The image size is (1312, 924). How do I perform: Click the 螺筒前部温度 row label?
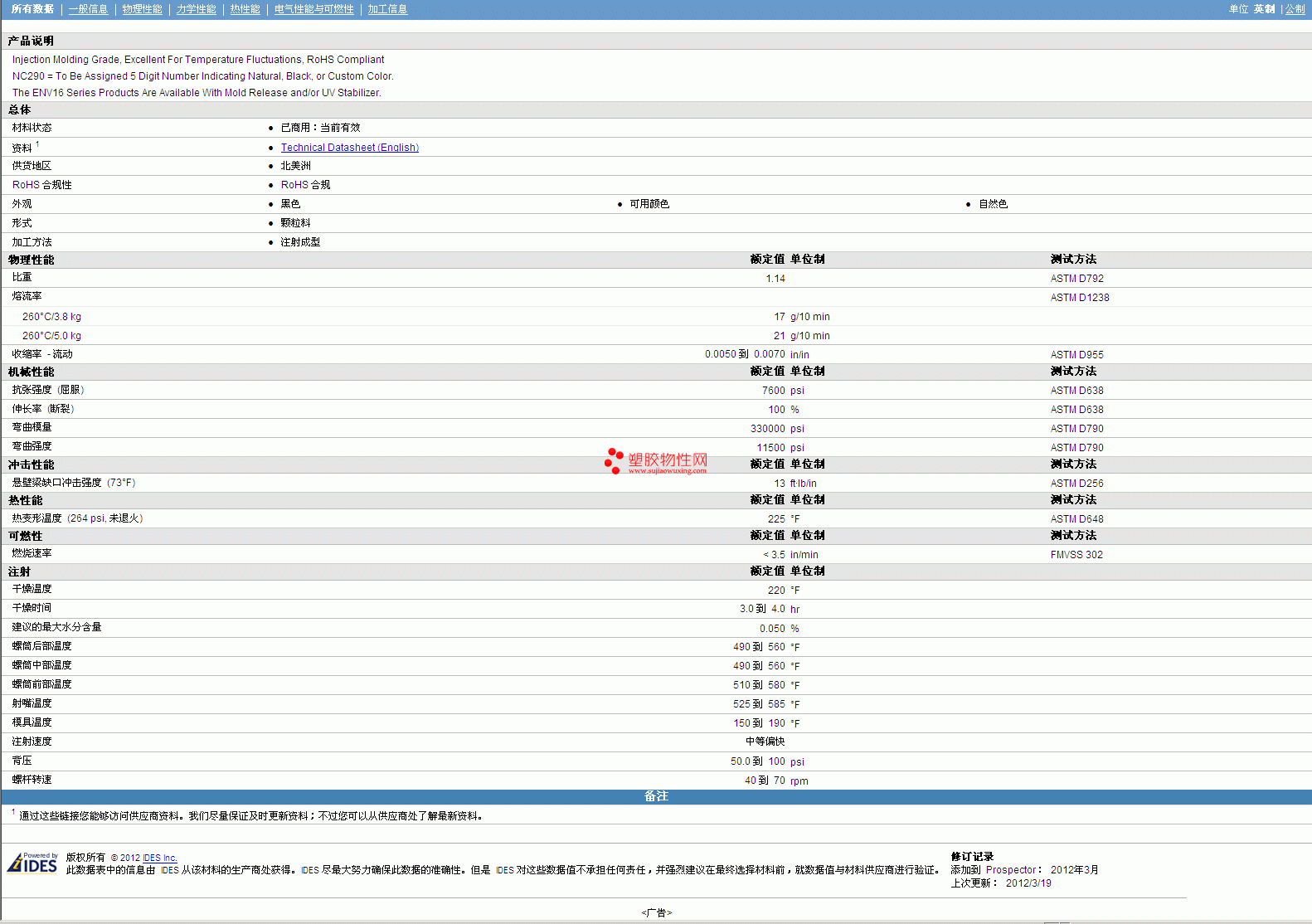[x=41, y=685]
